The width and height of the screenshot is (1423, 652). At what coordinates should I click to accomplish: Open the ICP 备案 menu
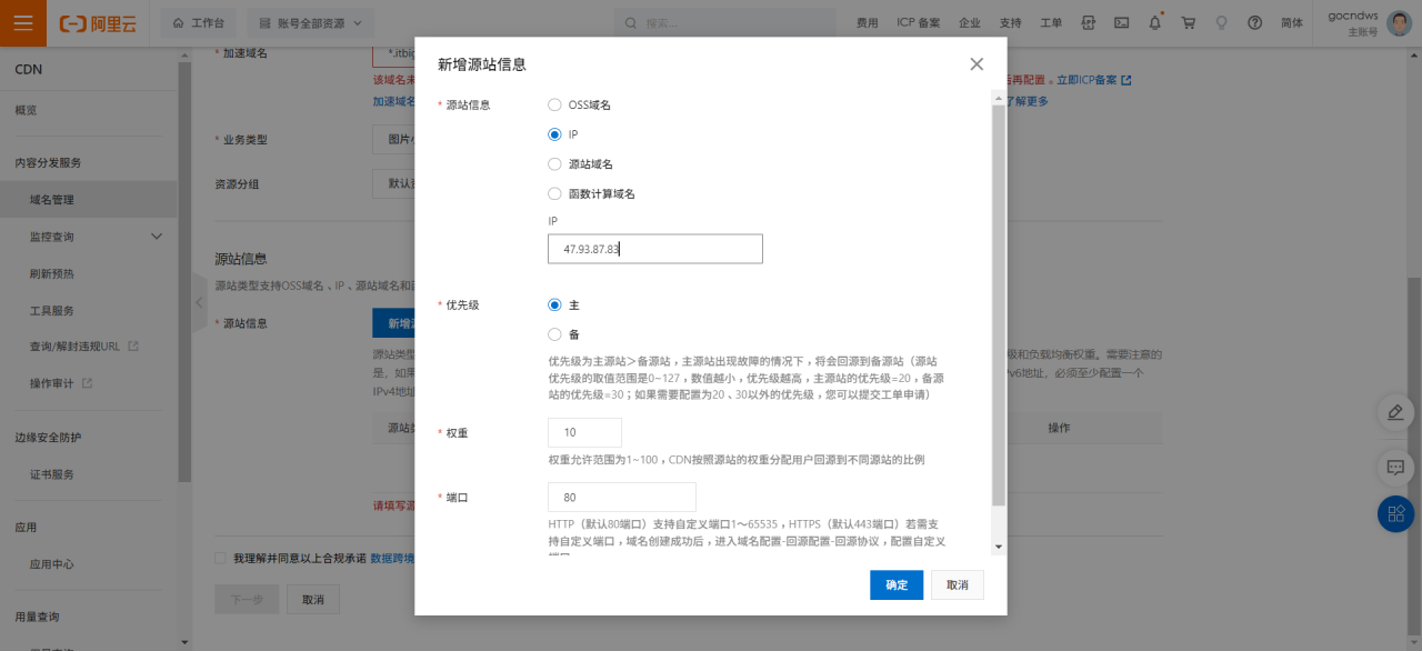click(x=918, y=23)
